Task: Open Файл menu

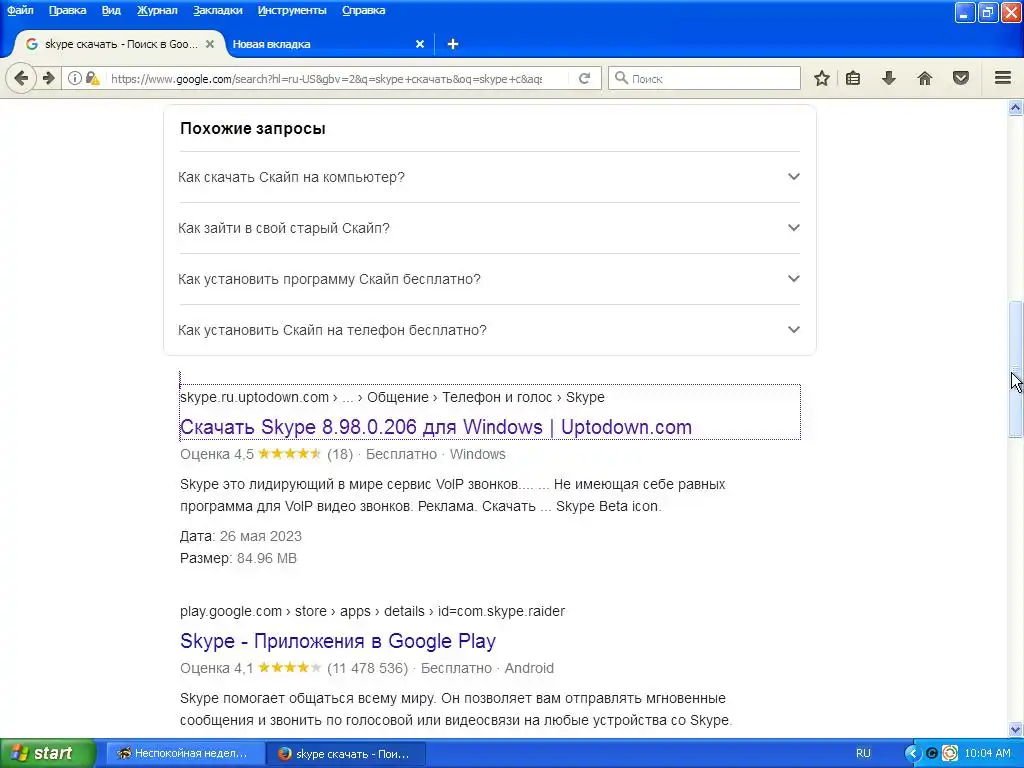Action: [20, 10]
